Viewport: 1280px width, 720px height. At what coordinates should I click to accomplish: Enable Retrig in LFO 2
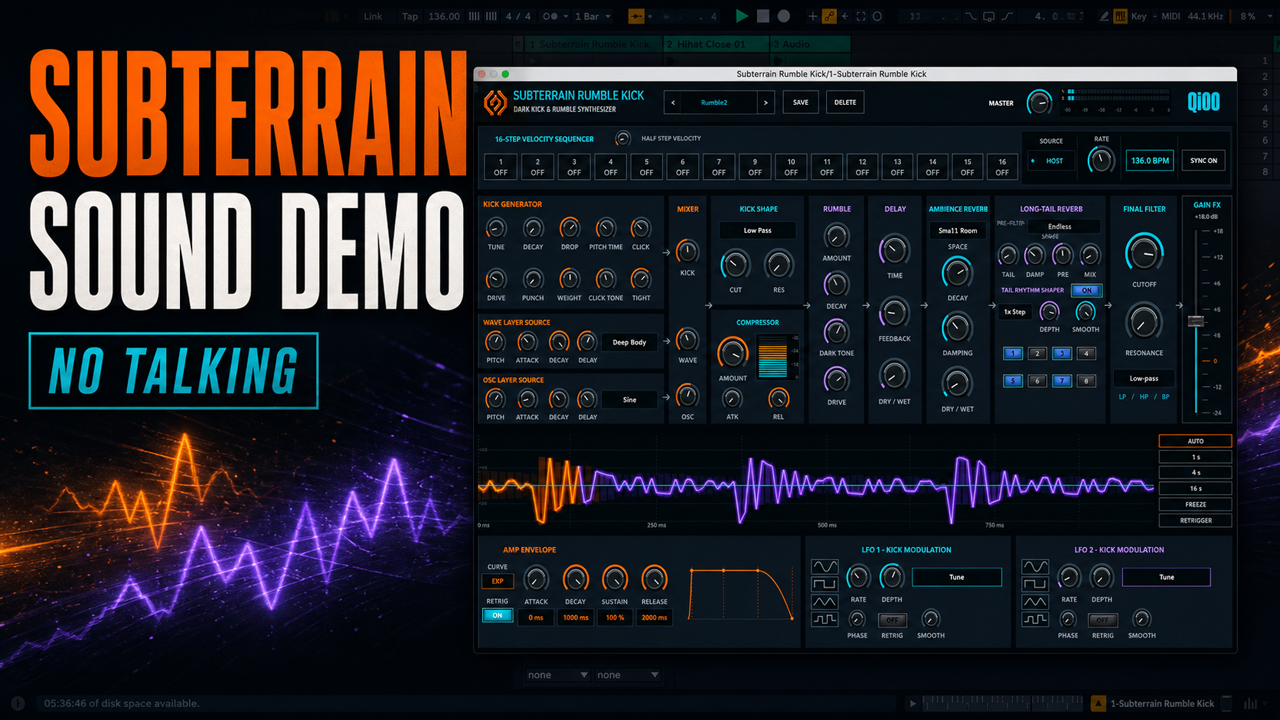[x=1103, y=620]
